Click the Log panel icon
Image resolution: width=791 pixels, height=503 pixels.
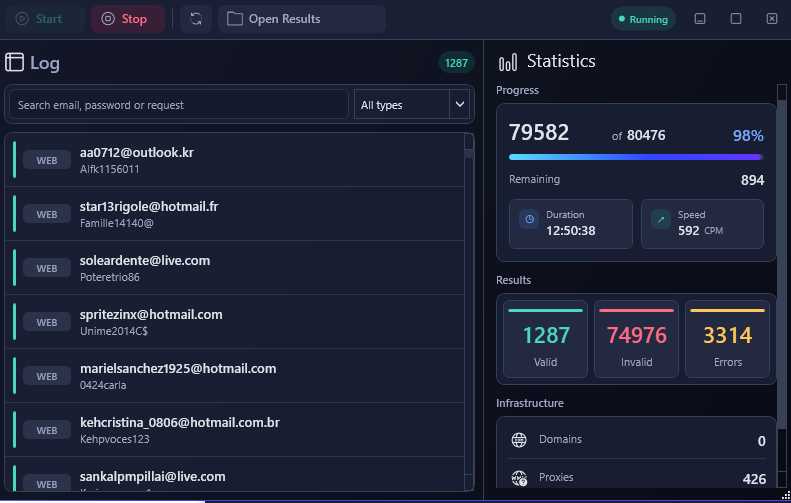(15, 63)
